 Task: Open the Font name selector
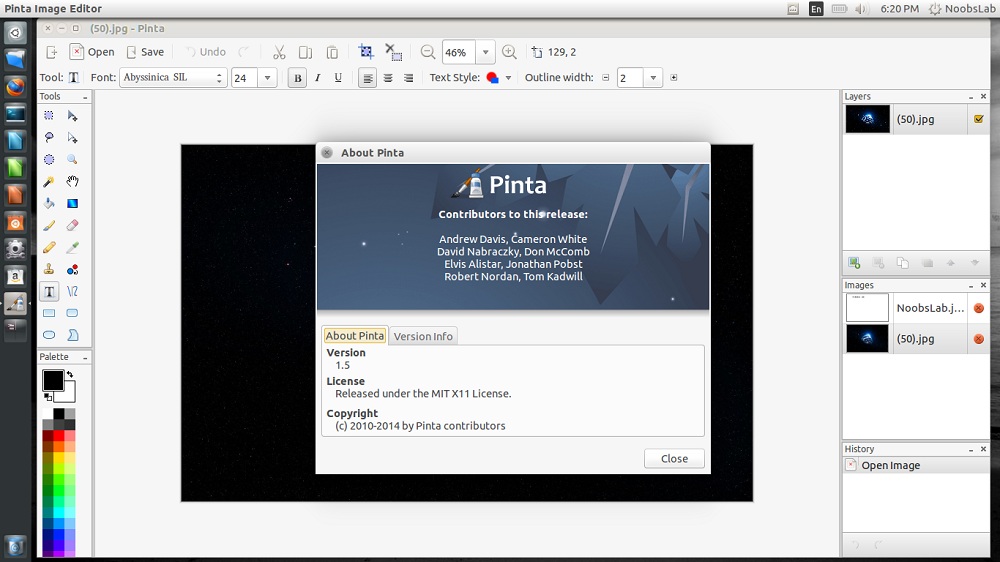[x=173, y=77]
